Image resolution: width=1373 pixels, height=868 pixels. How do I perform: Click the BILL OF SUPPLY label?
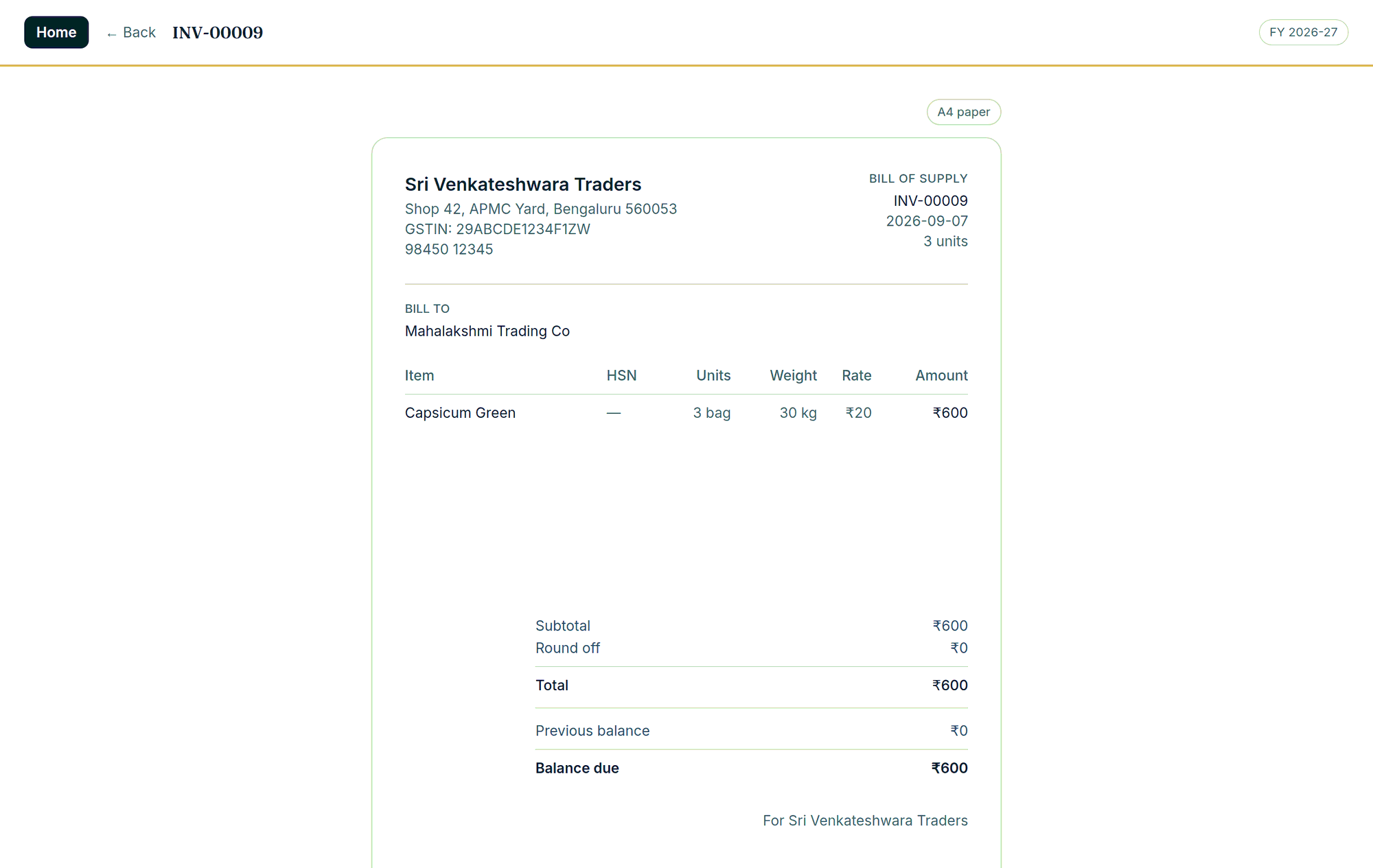tap(918, 178)
